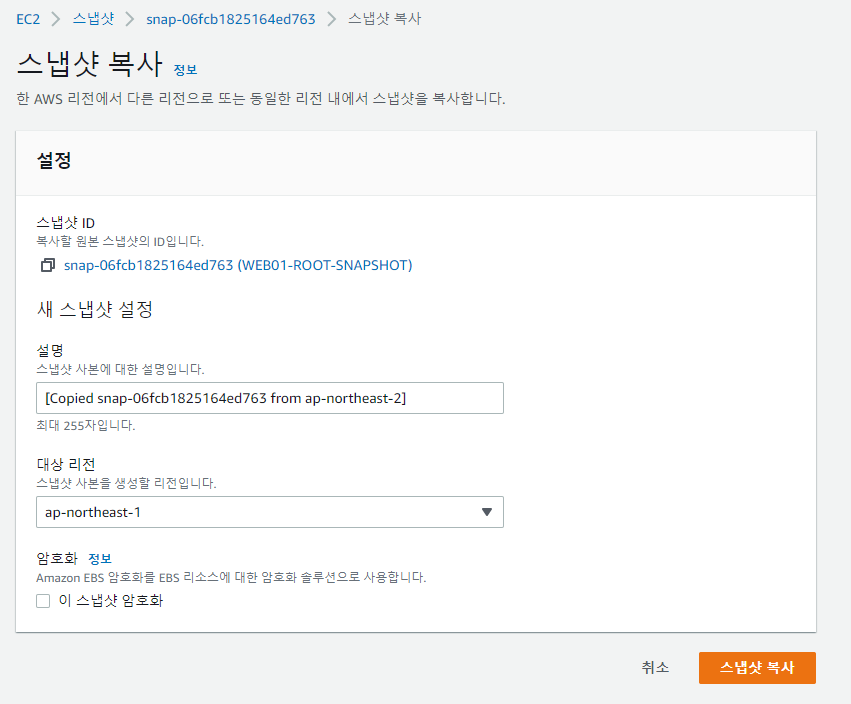
Task: Click the copy icon beside snapshot ID
Action: tap(48, 265)
